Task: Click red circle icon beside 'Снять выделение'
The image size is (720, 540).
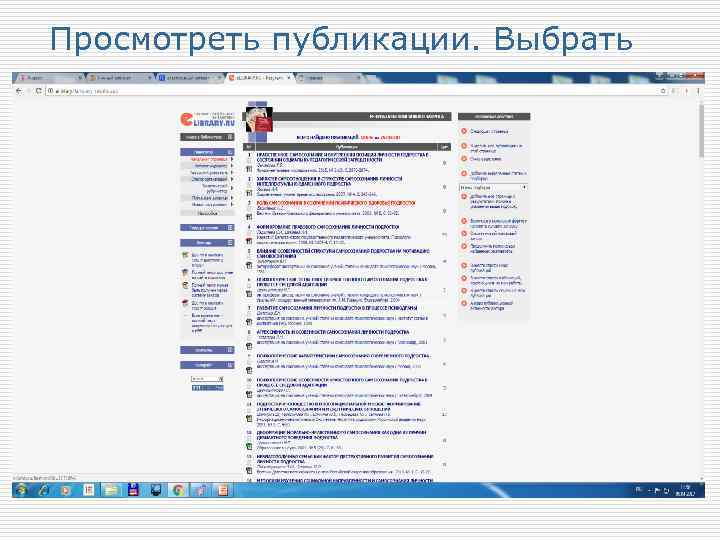Action: [464, 159]
